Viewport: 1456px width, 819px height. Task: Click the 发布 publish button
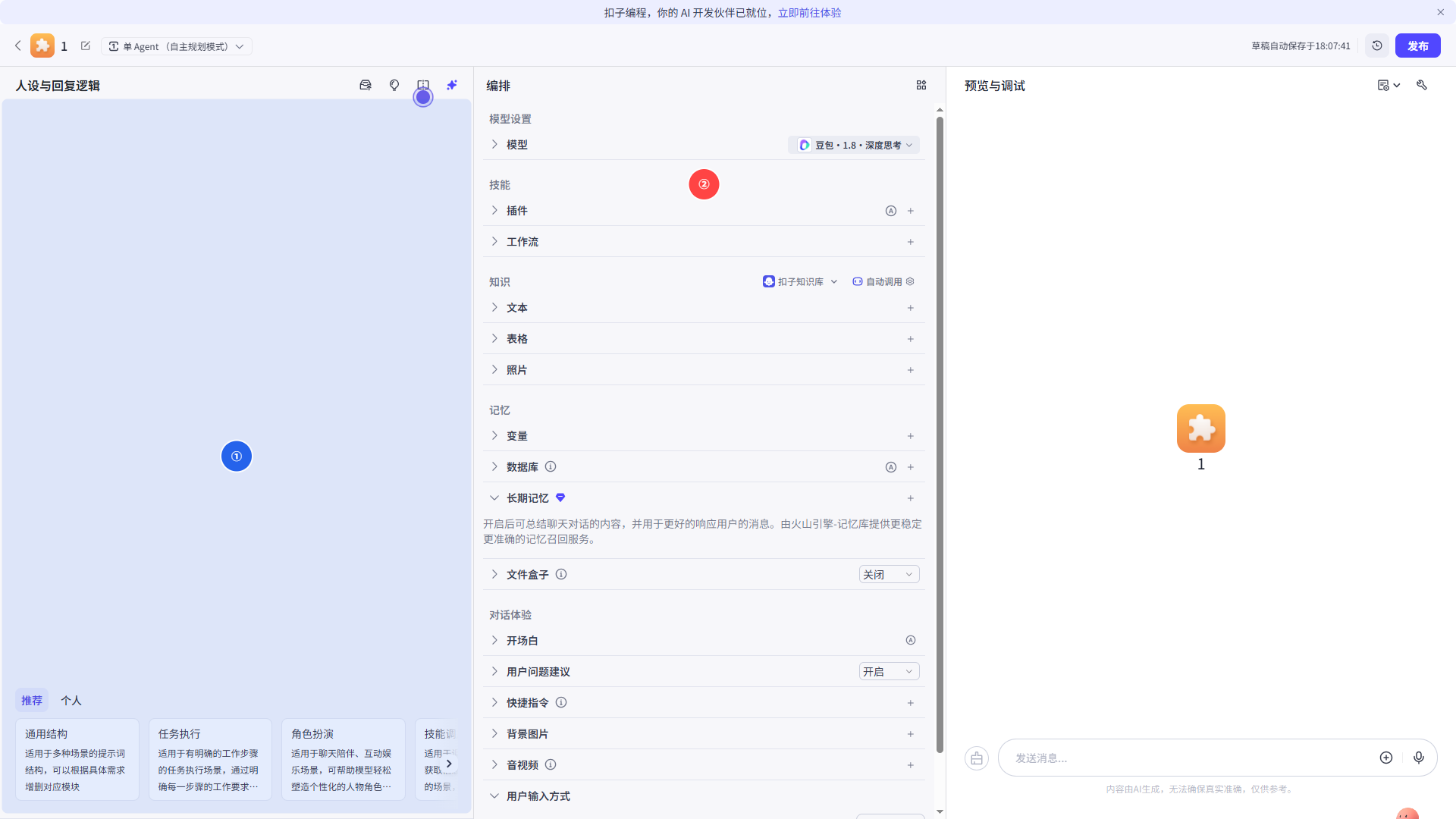pyautogui.click(x=1417, y=45)
